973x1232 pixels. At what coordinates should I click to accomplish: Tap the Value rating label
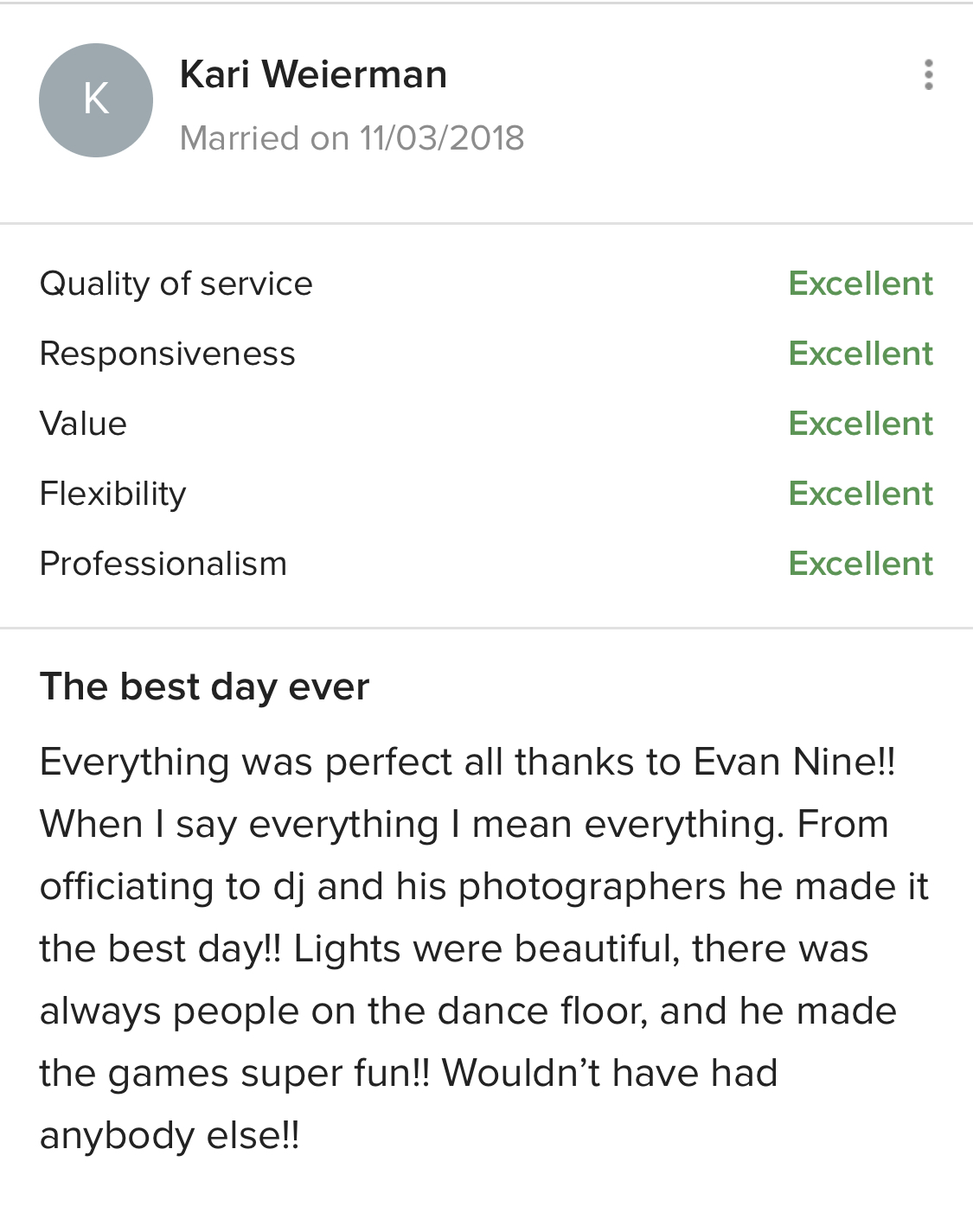(x=84, y=424)
